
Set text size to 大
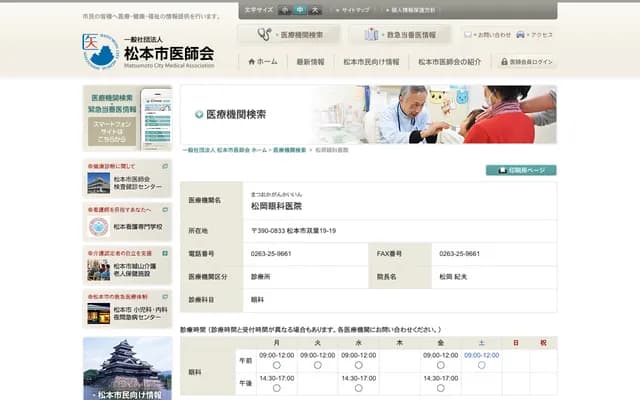tap(315, 9)
